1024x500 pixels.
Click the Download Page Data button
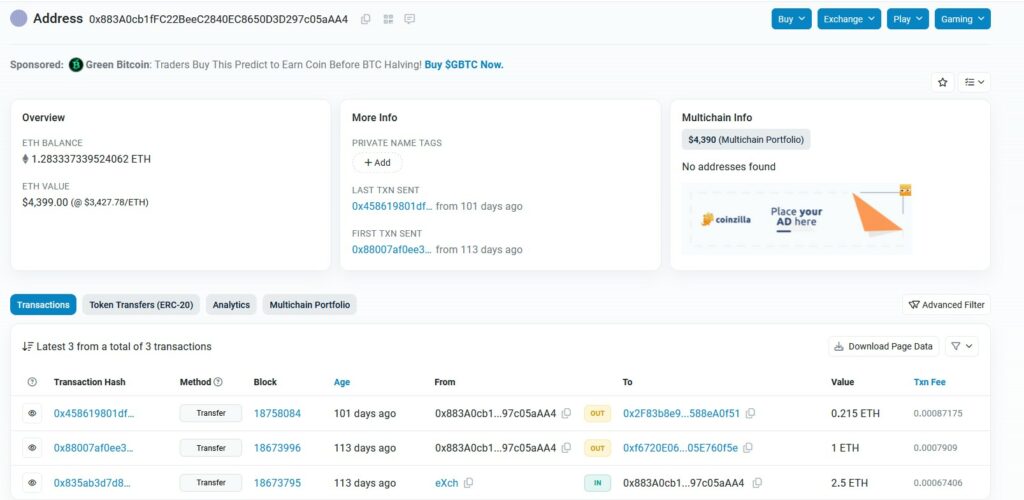point(883,347)
